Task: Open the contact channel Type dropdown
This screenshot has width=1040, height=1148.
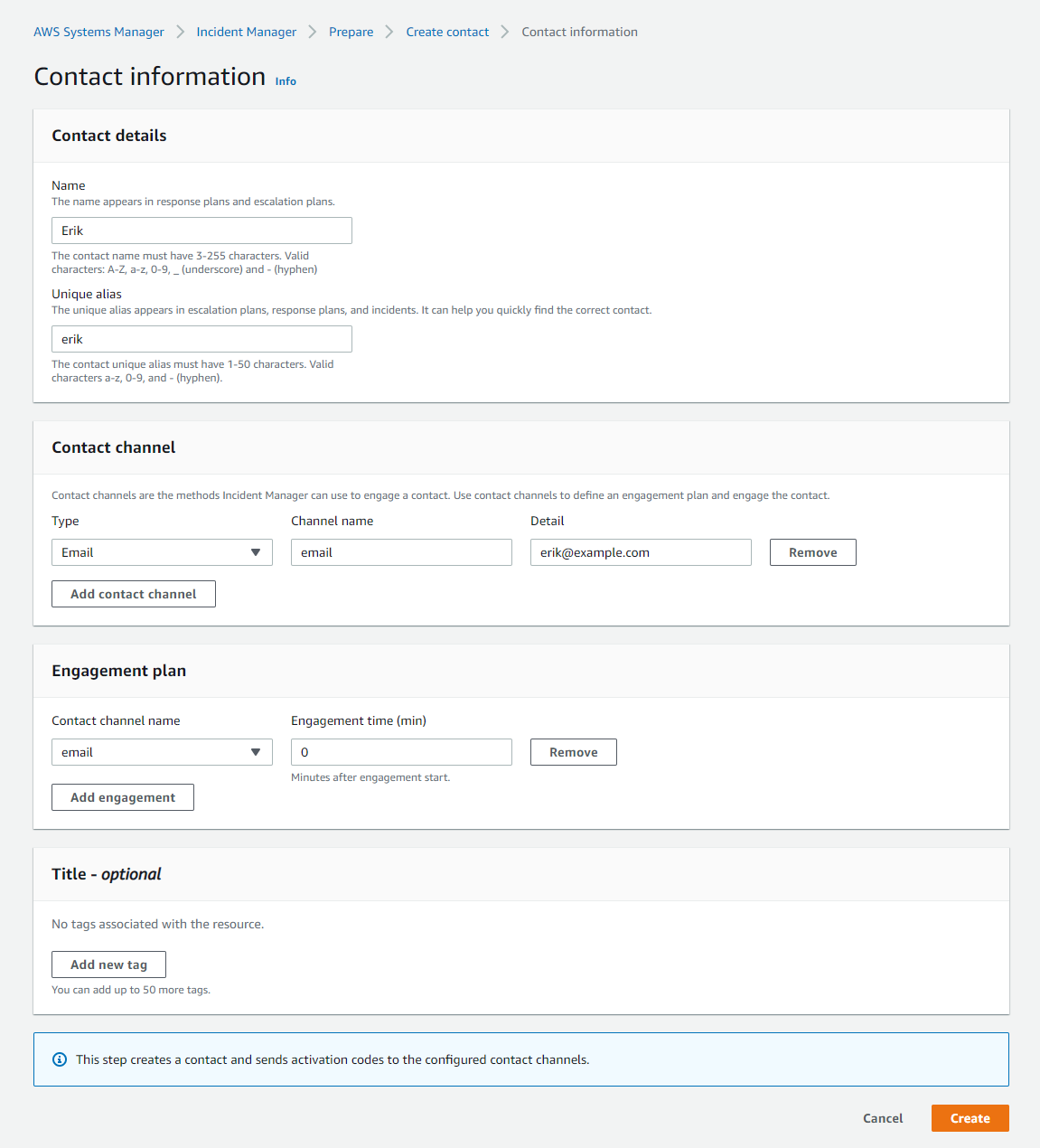Action: coord(162,552)
